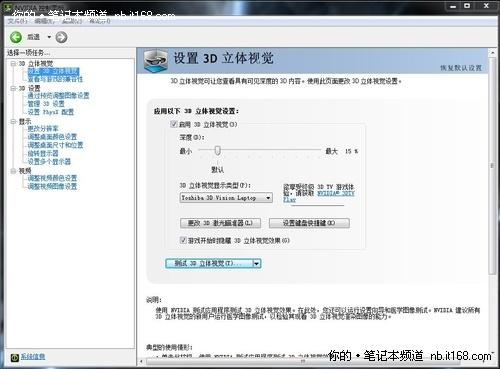
Task: Click the gray Forward arrow icon
Action: [61, 37]
